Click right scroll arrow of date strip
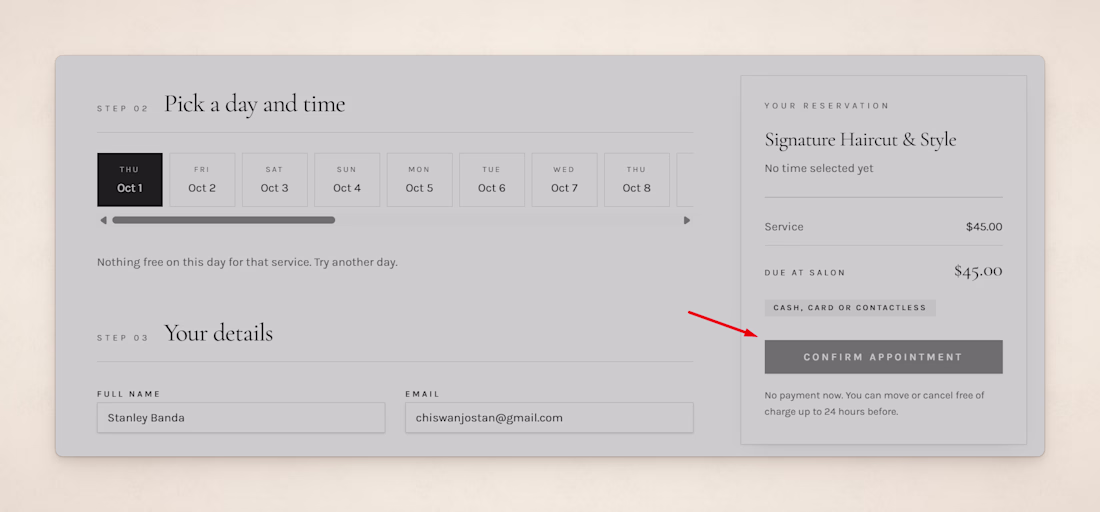The image size is (1100, 512). click(687, 220)
